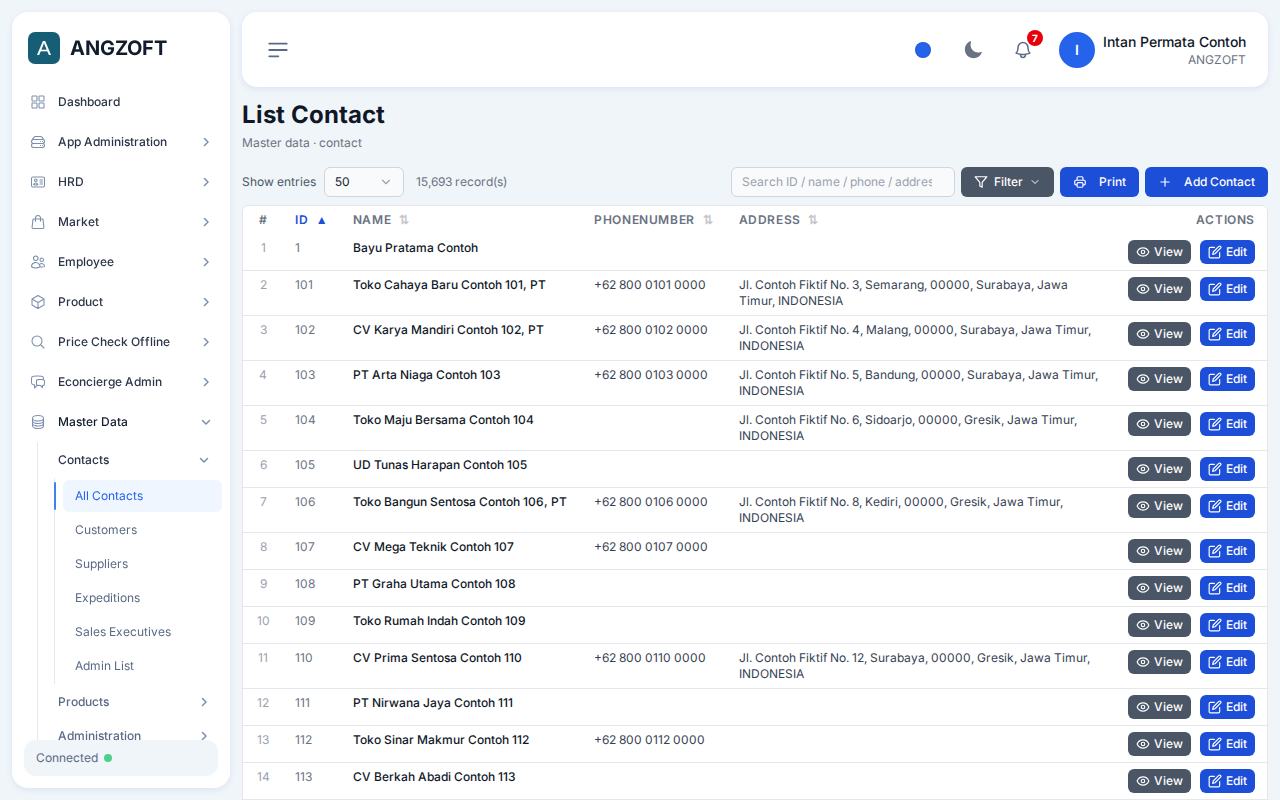View Toko Rumah Indah Contoh 109
Viewport: 1280px width, 800px height.
coord(1159,625)
